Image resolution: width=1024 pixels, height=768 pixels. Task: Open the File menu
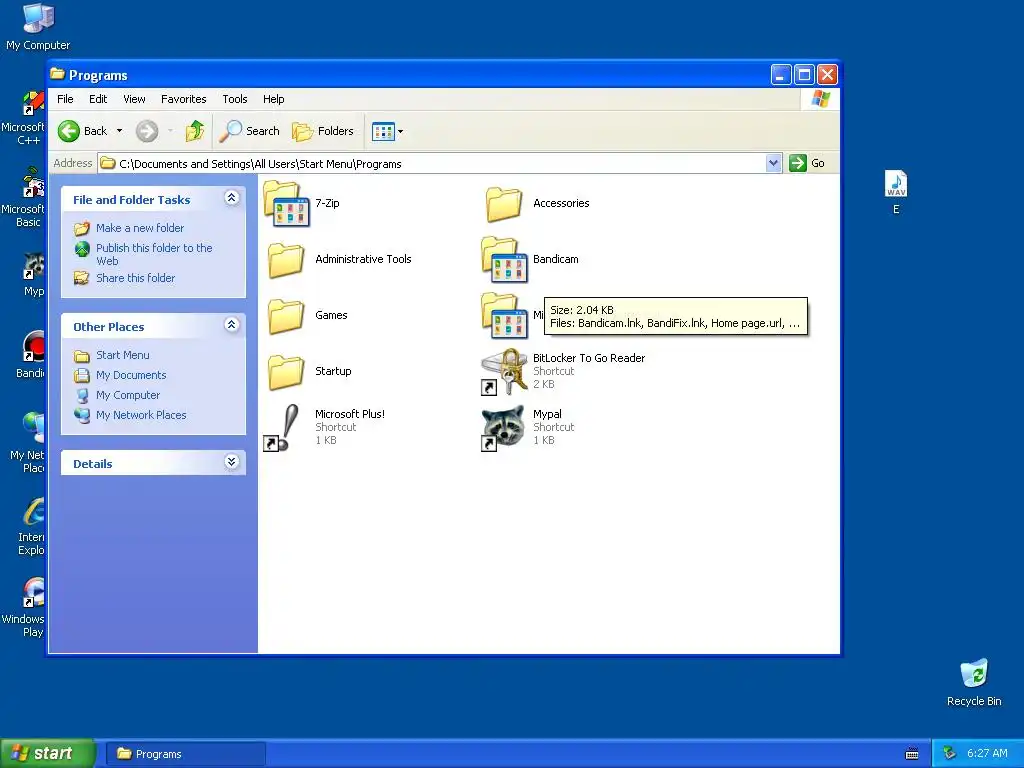coord(65,99)
